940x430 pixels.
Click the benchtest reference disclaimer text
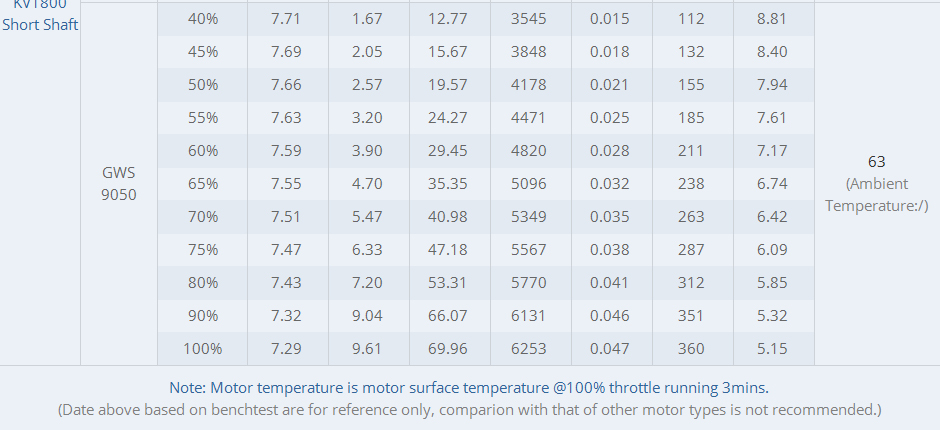(469, 410)
